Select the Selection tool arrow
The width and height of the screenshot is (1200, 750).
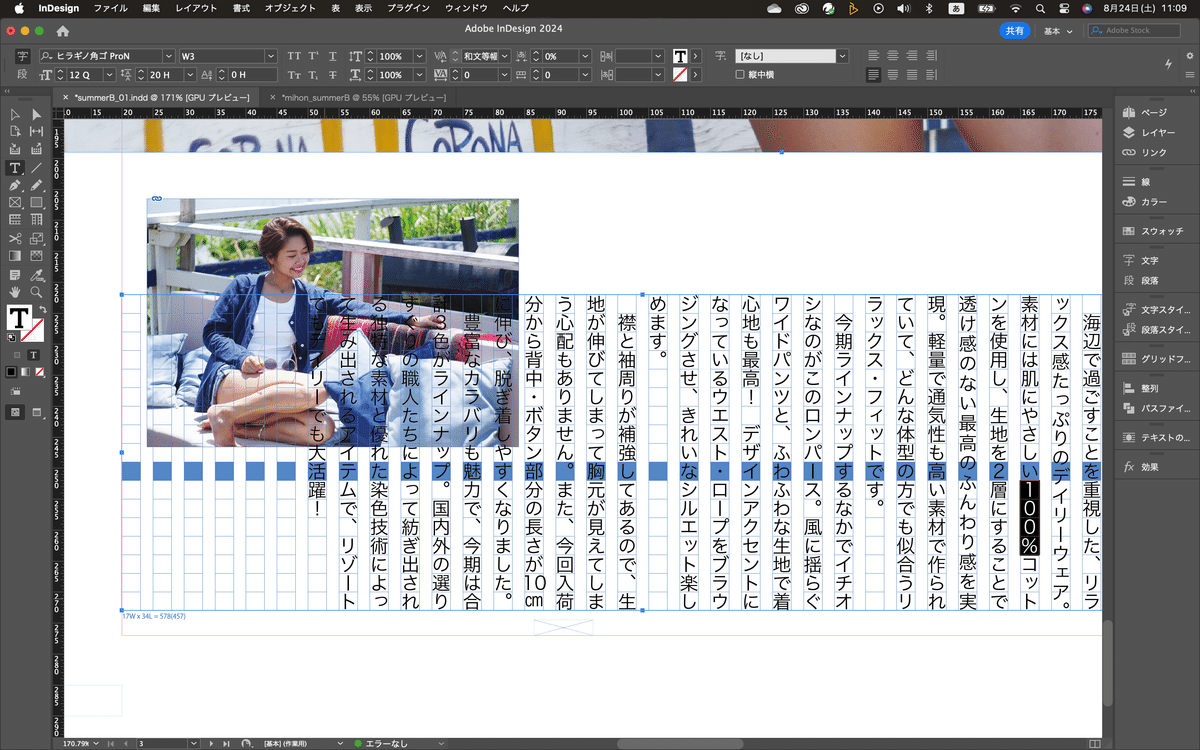point(15,116)
